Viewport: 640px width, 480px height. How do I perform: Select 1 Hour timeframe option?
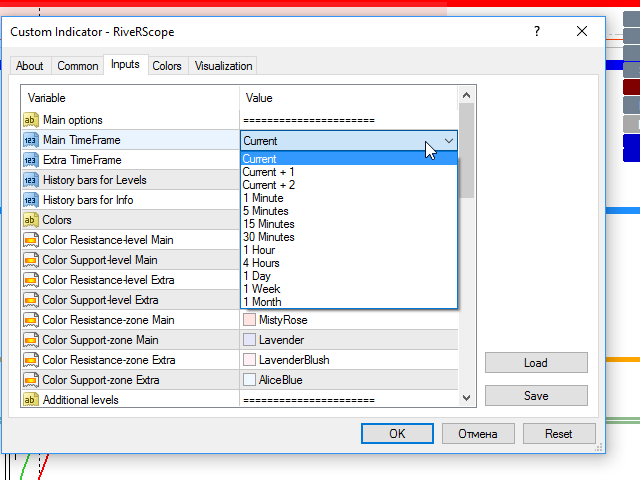coord(349,250)
